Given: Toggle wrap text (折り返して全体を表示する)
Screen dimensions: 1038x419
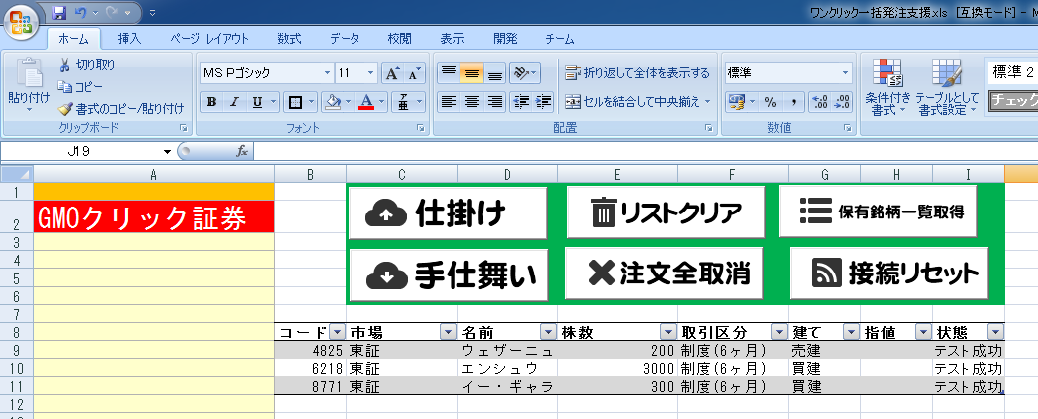Looking at the screenshot, I should [x=637, y=73].
